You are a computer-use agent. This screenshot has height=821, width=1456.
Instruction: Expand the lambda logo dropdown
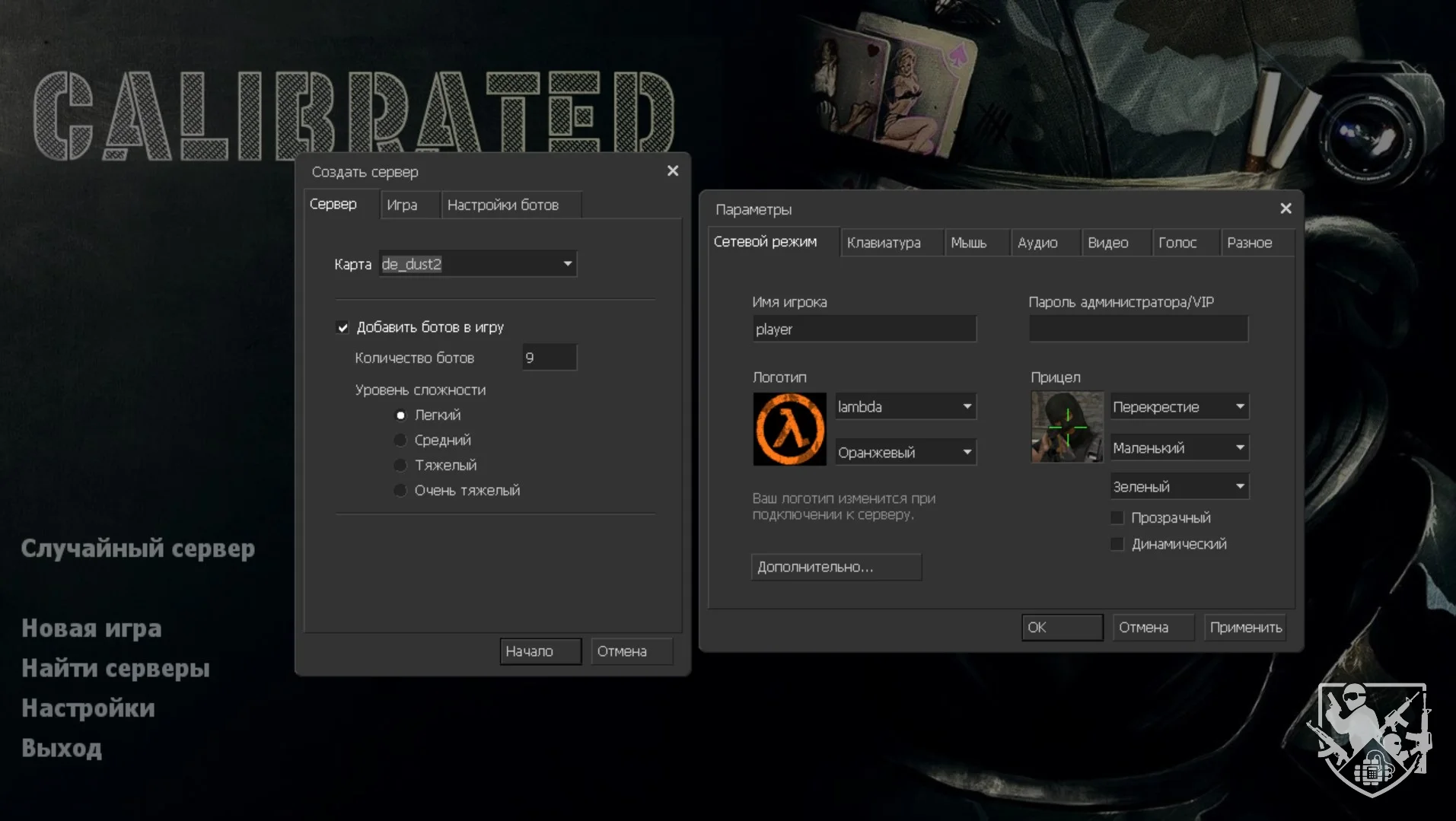[x=967, y=407]
